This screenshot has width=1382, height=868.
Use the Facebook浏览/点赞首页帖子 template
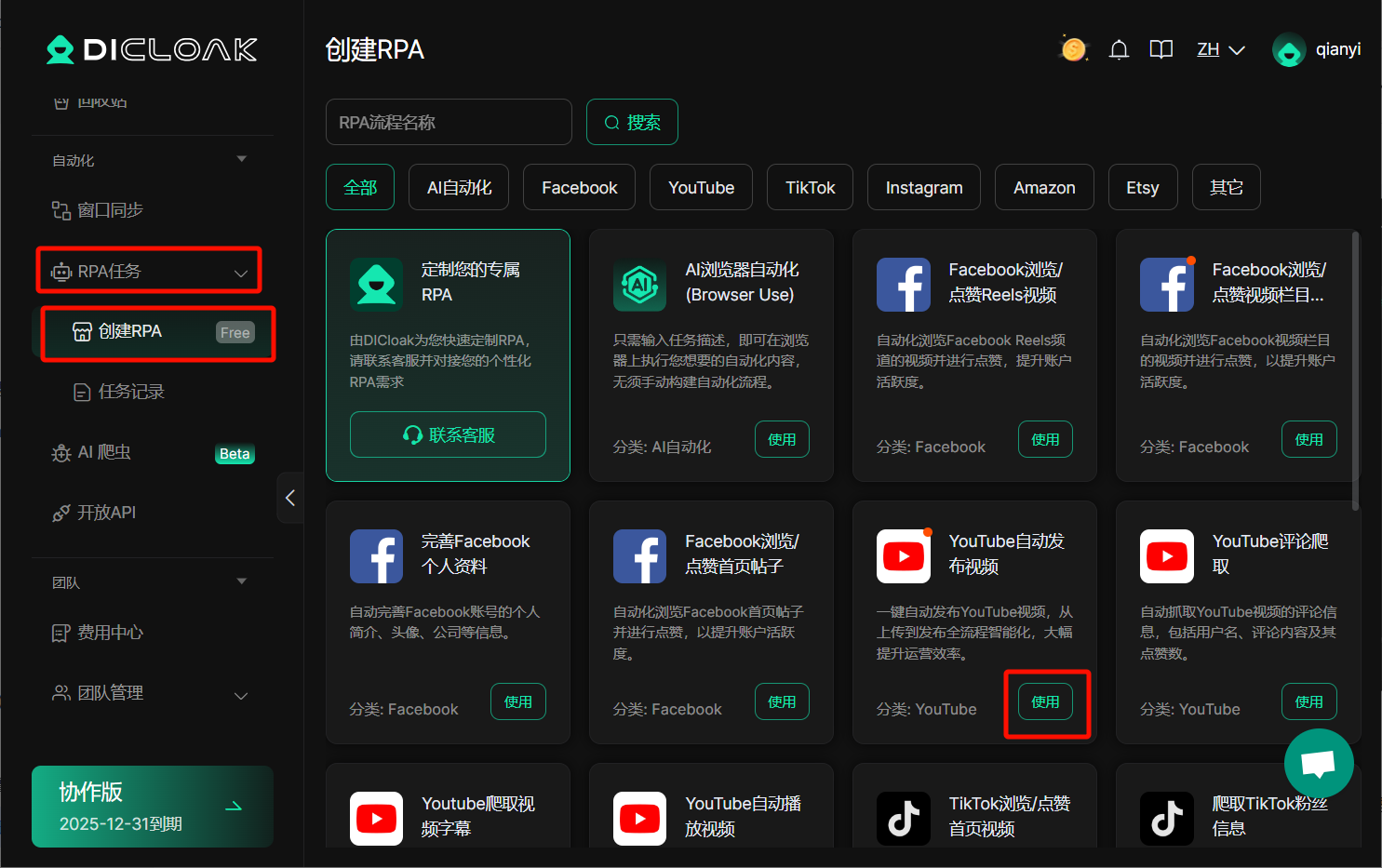coord(782,701)
